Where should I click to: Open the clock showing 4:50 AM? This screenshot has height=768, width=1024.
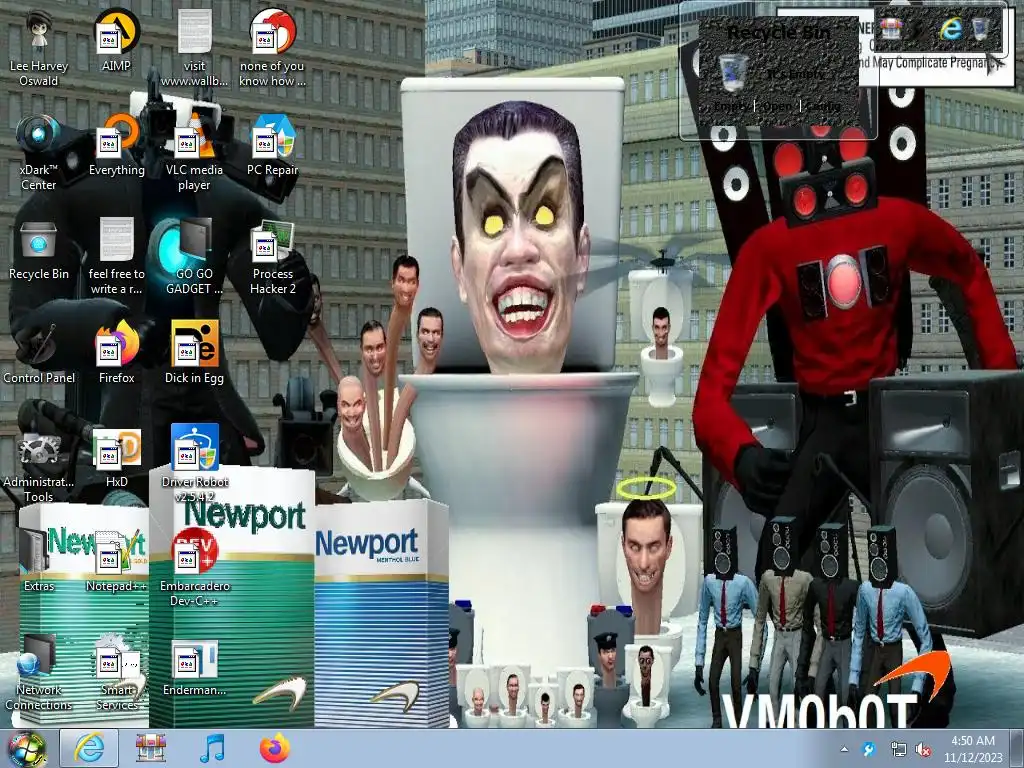coord(972,749)
